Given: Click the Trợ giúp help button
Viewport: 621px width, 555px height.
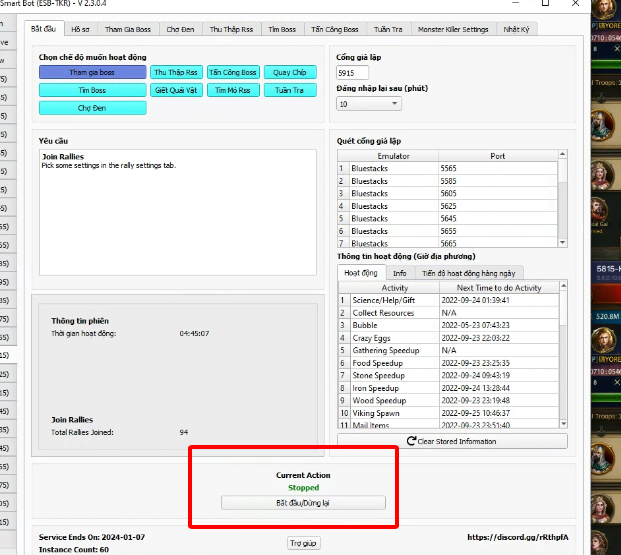Looking at the screenshot, I should [302, 542].
